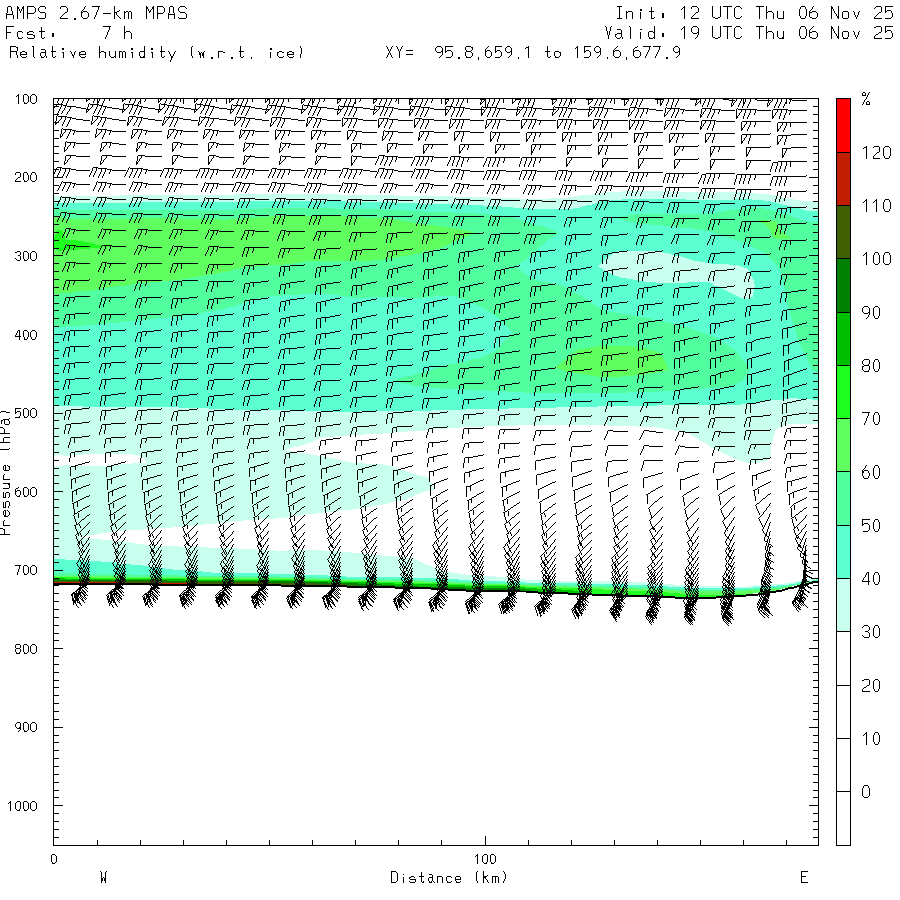900x900 pixels.
Task: Click the '400' pressure axis label
Action: tap(26, 335)
